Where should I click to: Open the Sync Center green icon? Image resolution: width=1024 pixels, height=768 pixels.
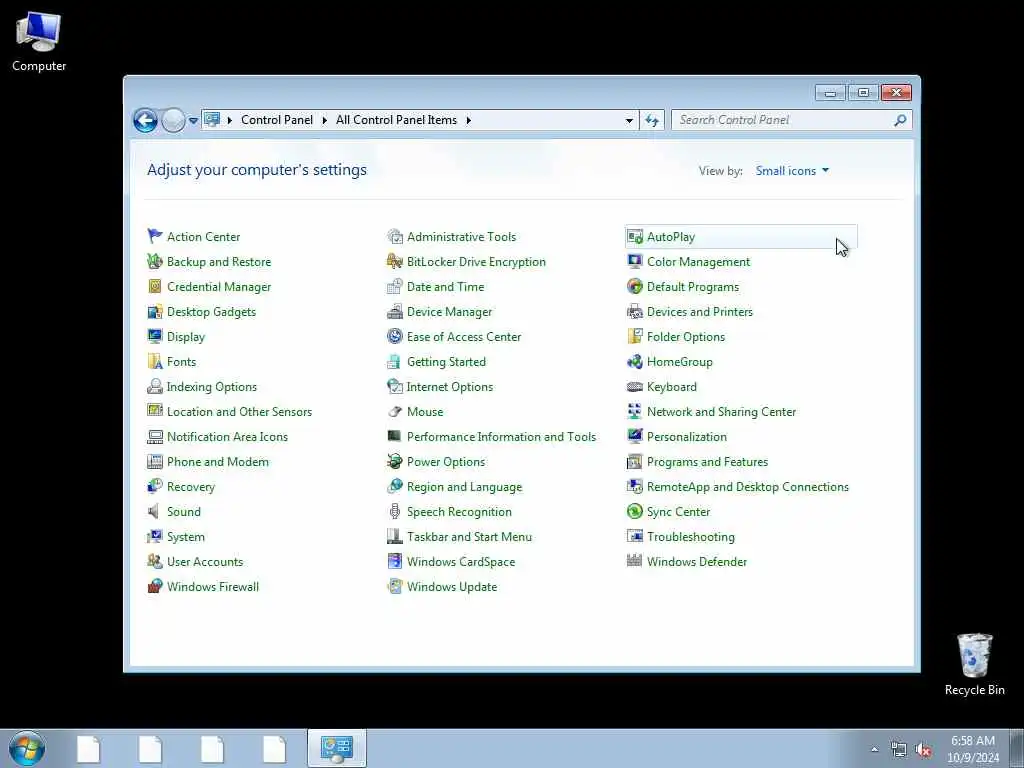pos(635,511)
